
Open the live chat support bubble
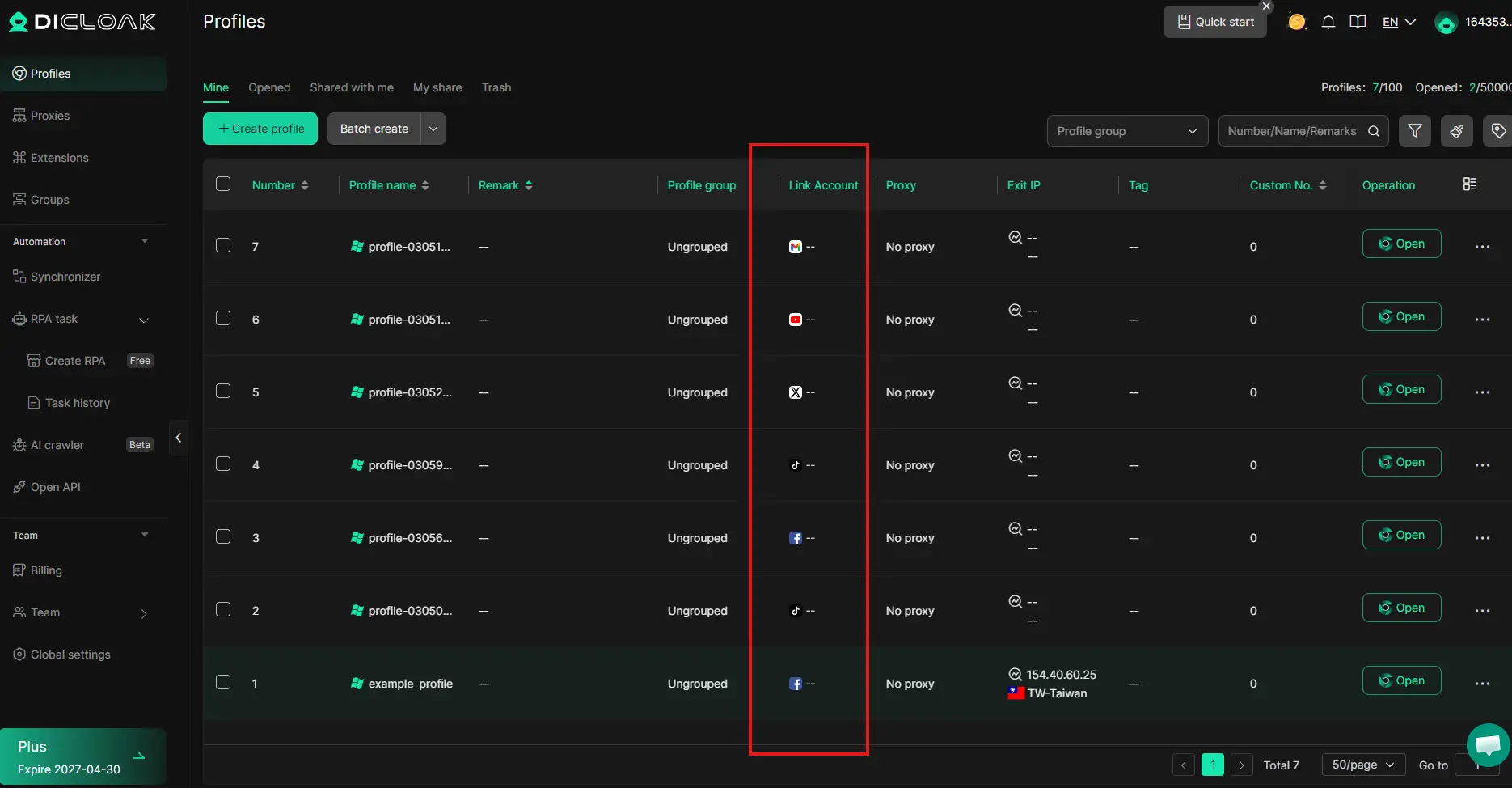coord(1488,744)
